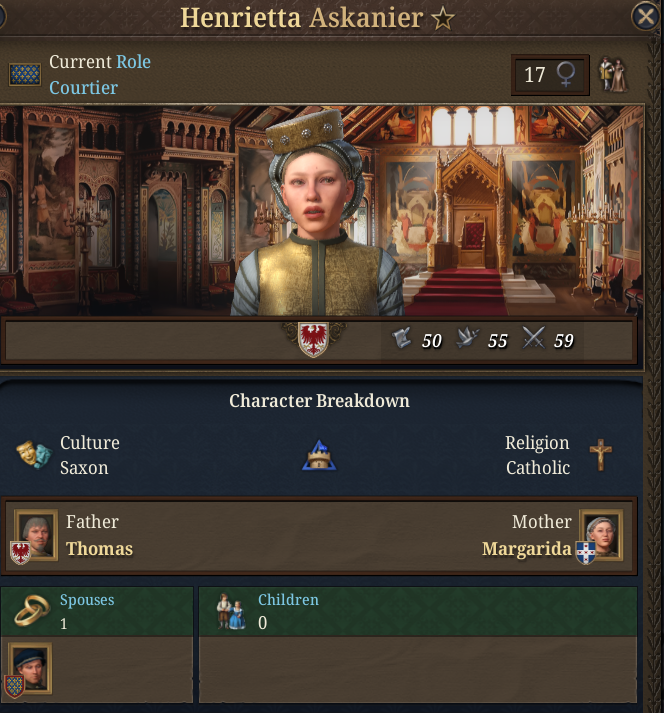This screenshot has height=713, width=664.
Task: Open father Thomas's portrait
Action: pyautogui.click(x=36, y=535)
